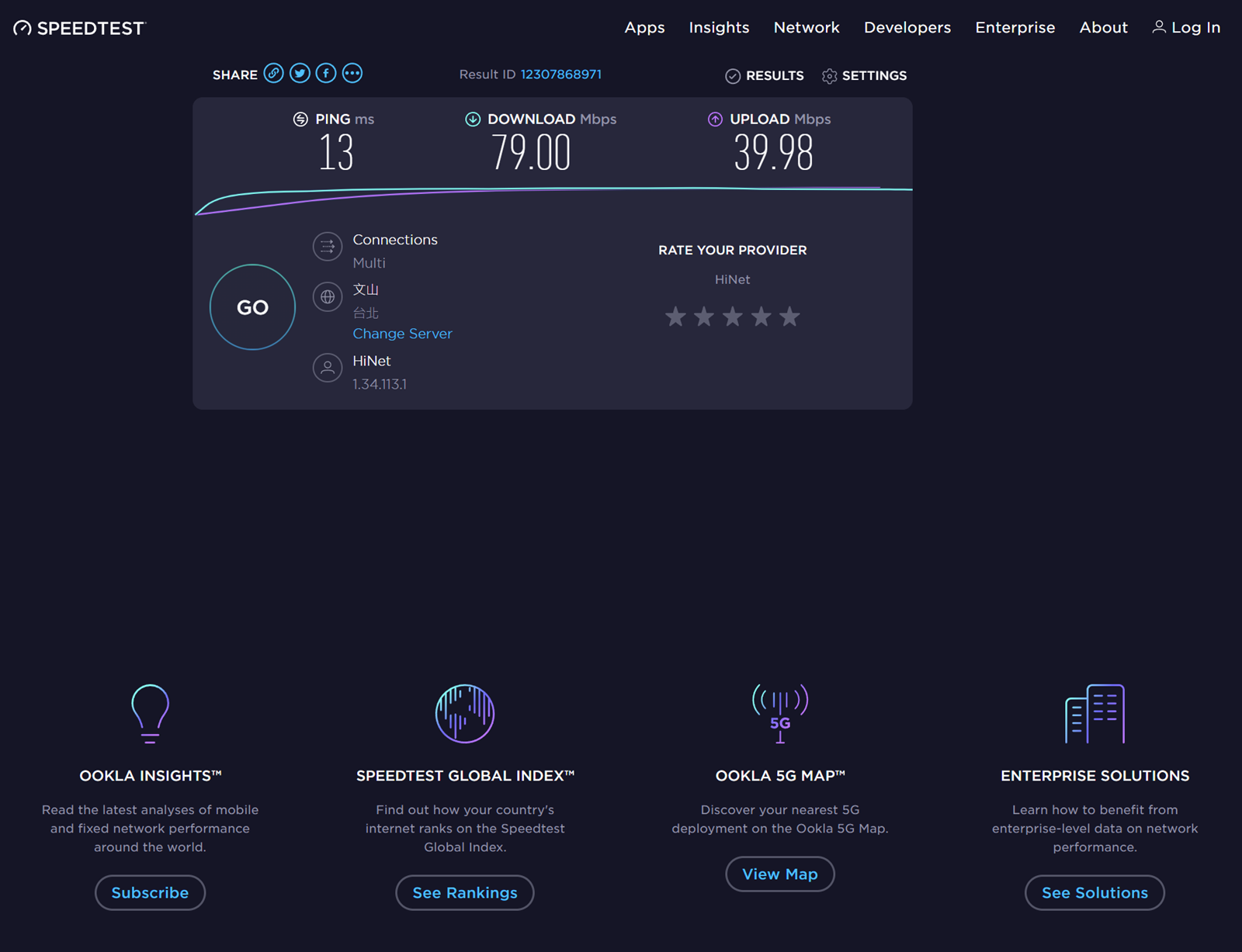The width and height of the screenshot is (1242, 952).
Task: Click the View Map button
Action: point(779,874)
